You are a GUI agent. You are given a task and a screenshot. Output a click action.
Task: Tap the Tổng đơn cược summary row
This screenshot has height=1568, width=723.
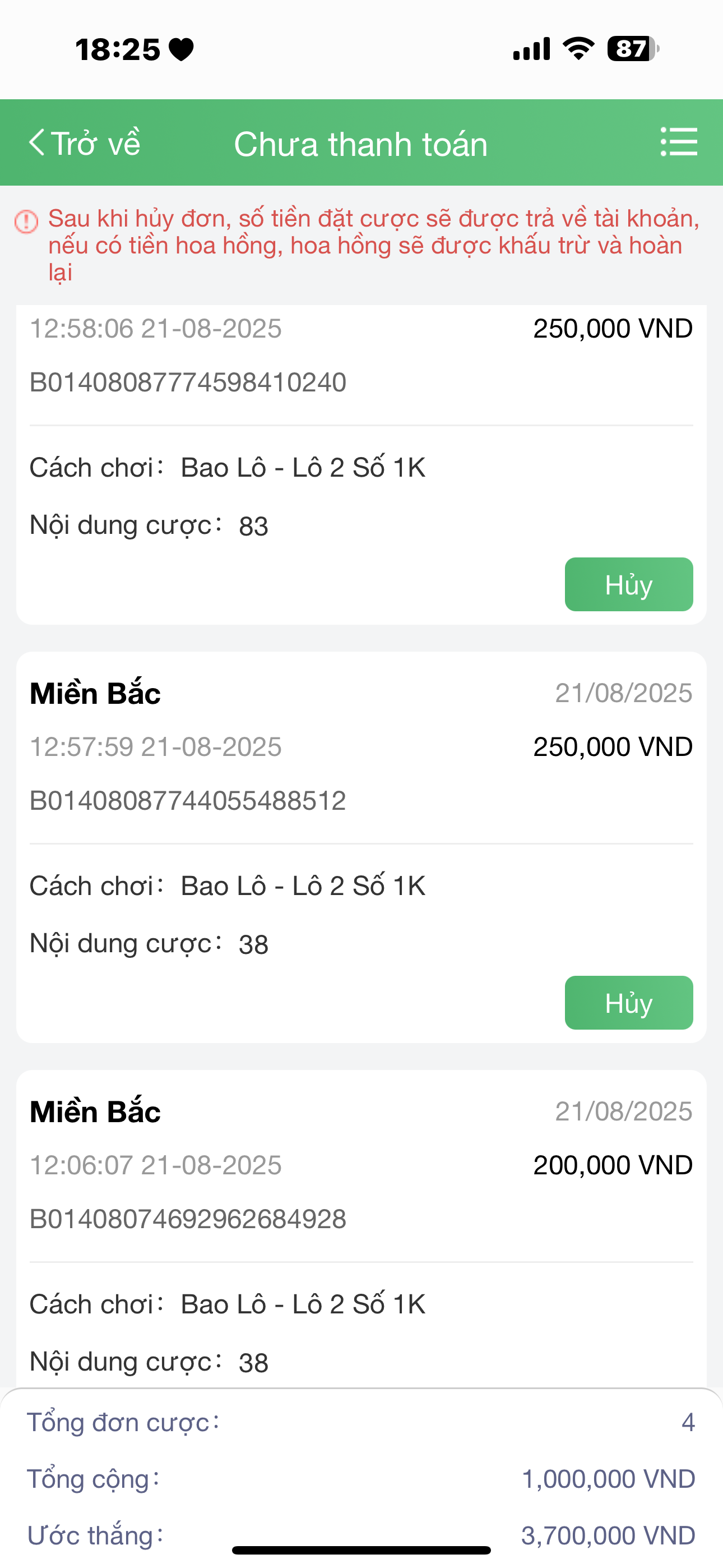tap(361, 1423)
